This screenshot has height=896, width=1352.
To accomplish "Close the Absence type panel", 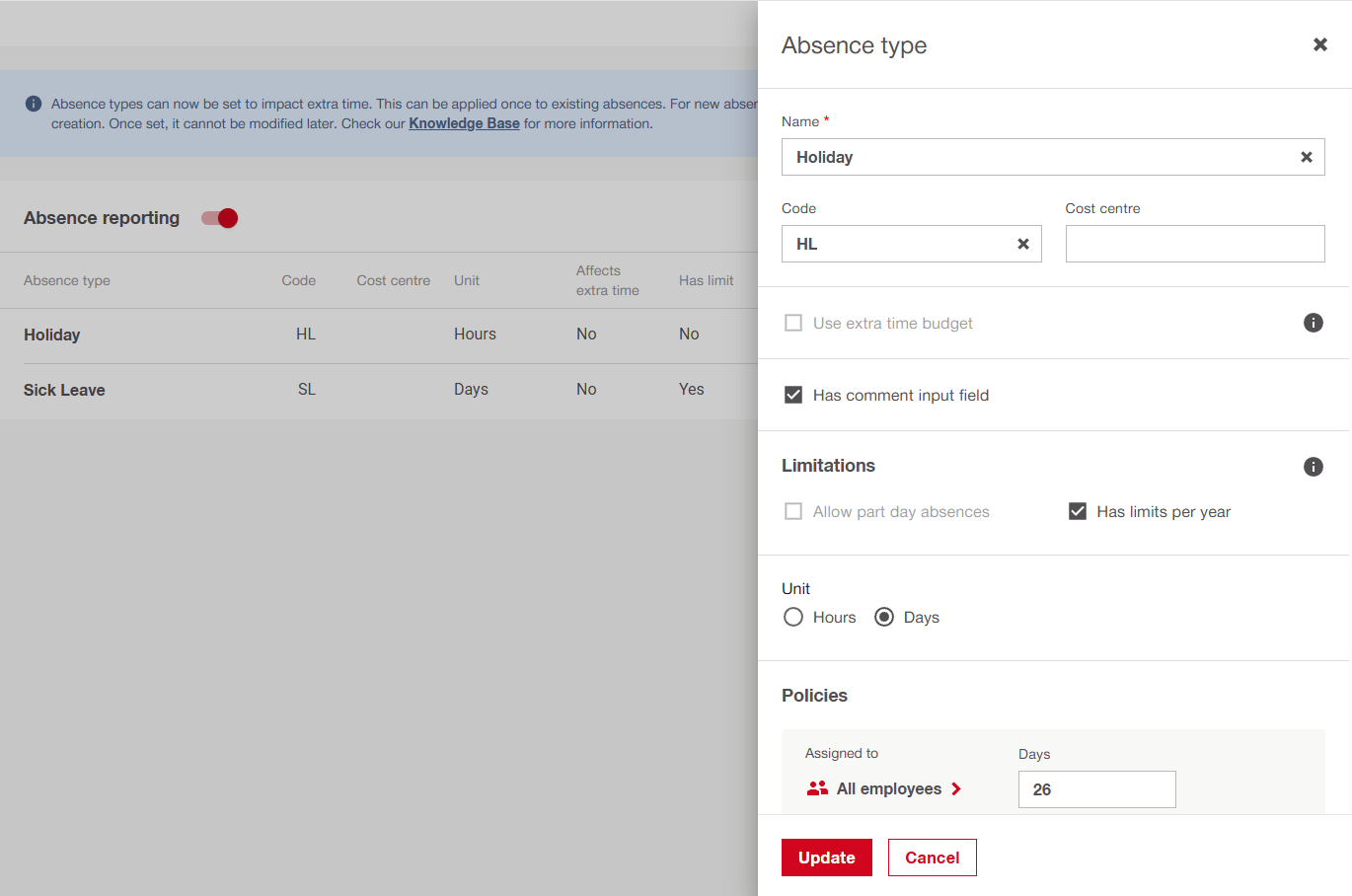I will click(1319, 44).
